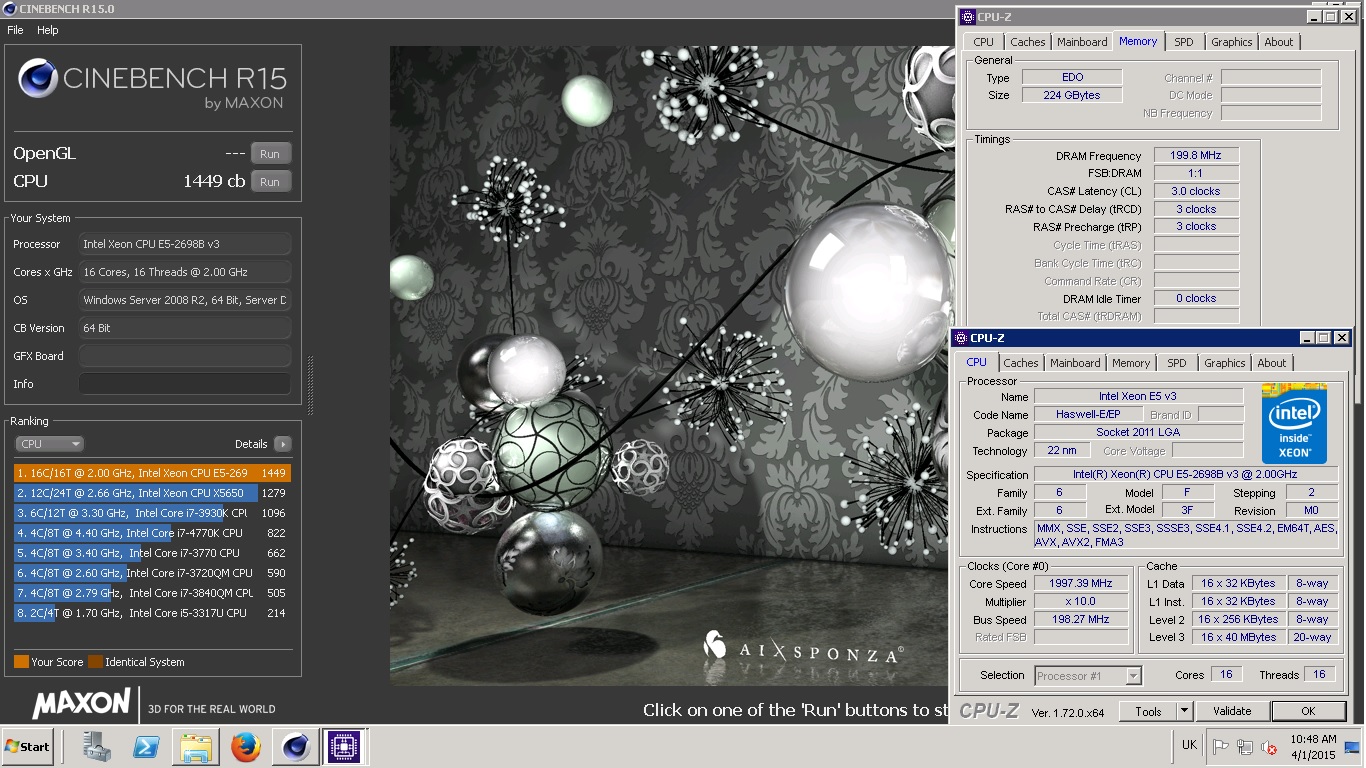Image resolution: width=1366 pixels, height=768 pixels.
Task: Open Windows Explorer folder from taskbar
Action: [196, 746]
